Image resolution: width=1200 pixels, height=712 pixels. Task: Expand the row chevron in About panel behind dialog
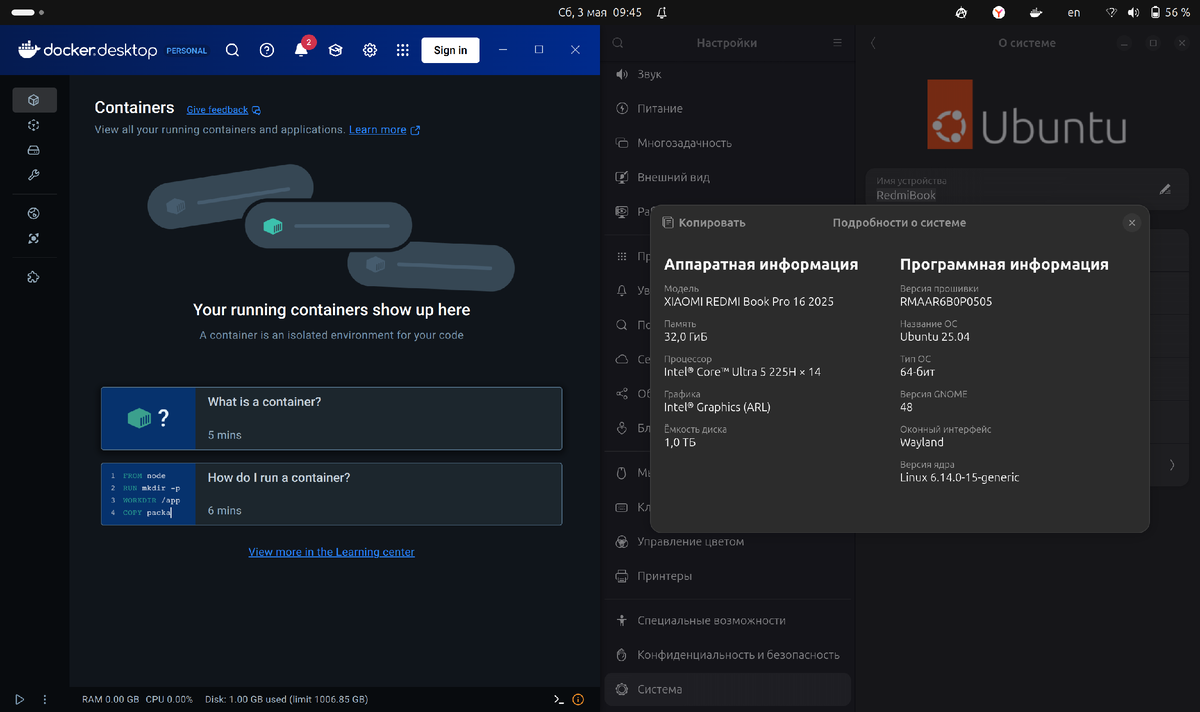(1171, 464)
